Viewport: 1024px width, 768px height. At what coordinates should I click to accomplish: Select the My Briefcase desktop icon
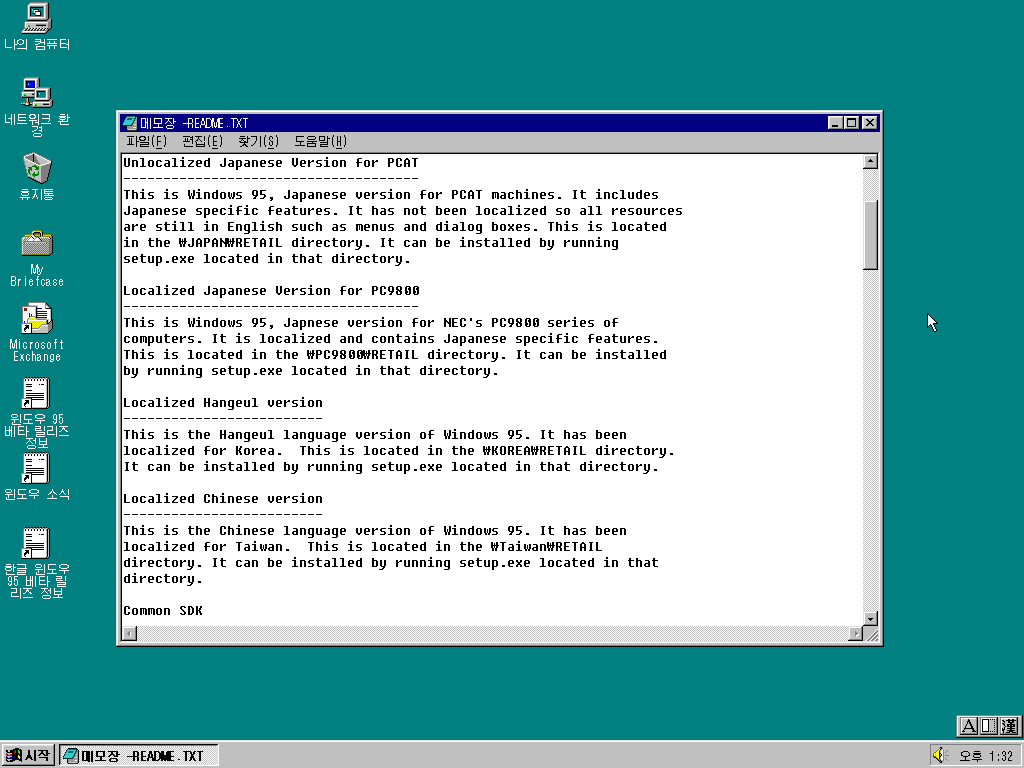coord(37,259)
